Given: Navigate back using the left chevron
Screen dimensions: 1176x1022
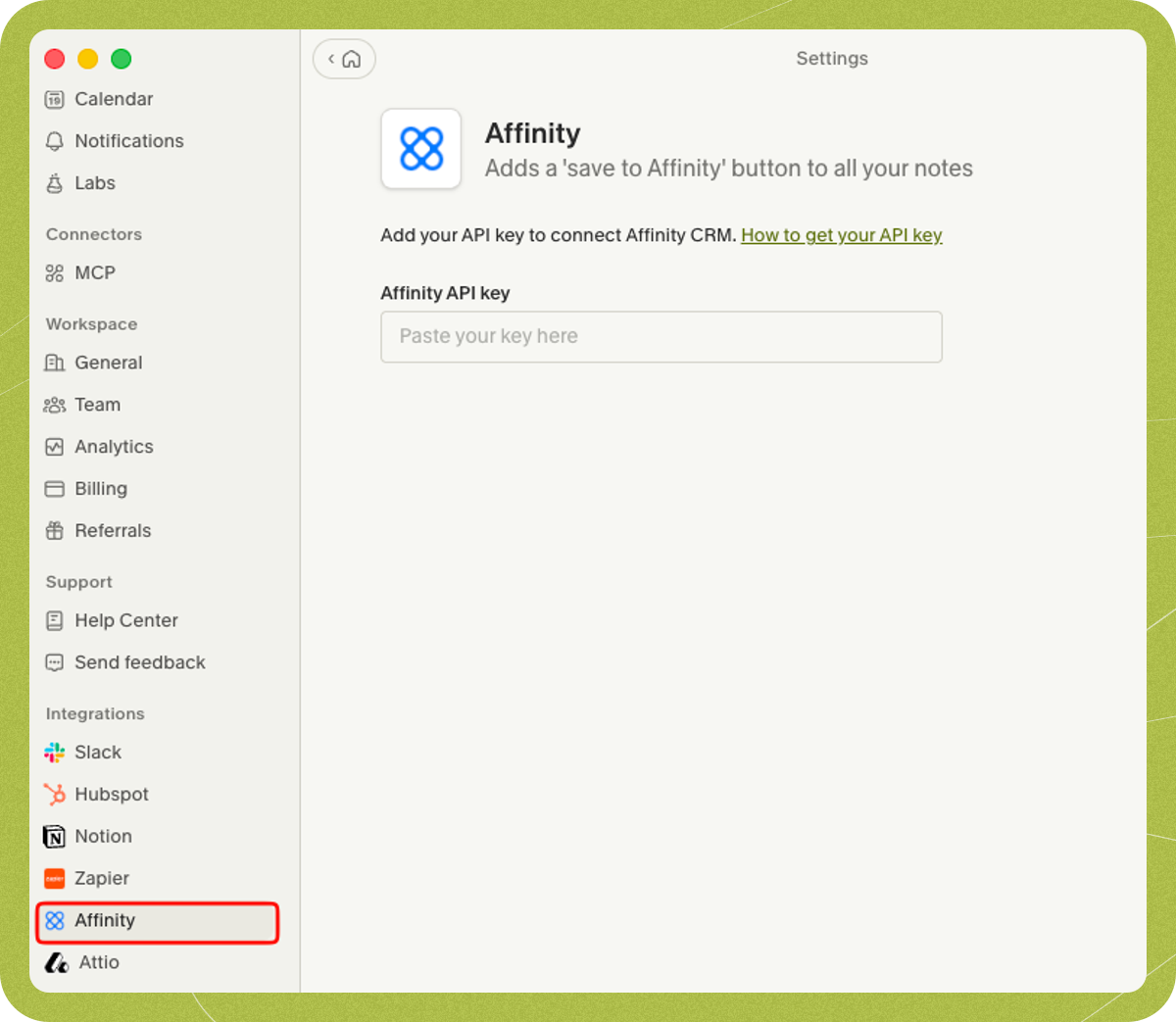Looking at the screenshot, I should coord(330,59).
